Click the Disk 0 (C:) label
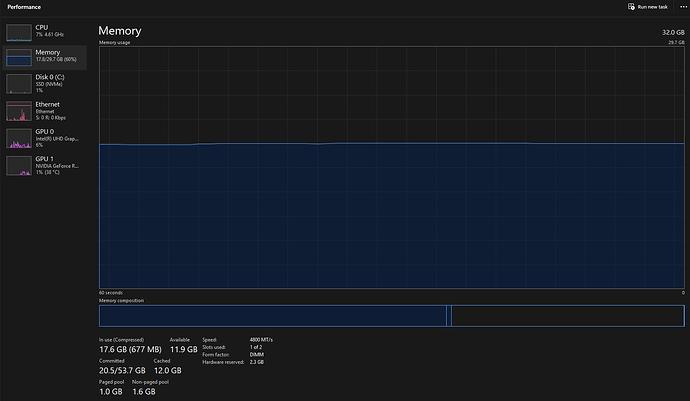The image size is (690, 401). coord(50,77)
